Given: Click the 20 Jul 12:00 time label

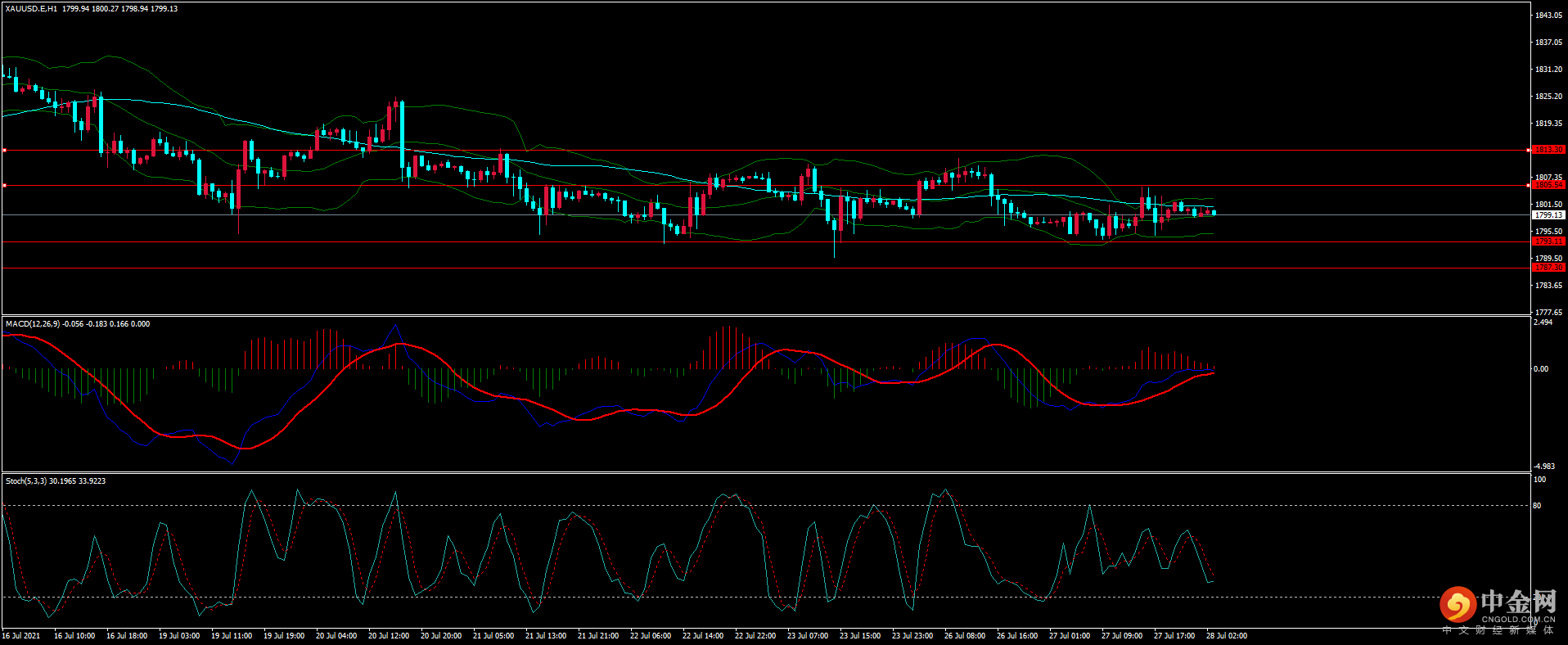Looking at the screenshot, I should (389, 636).
